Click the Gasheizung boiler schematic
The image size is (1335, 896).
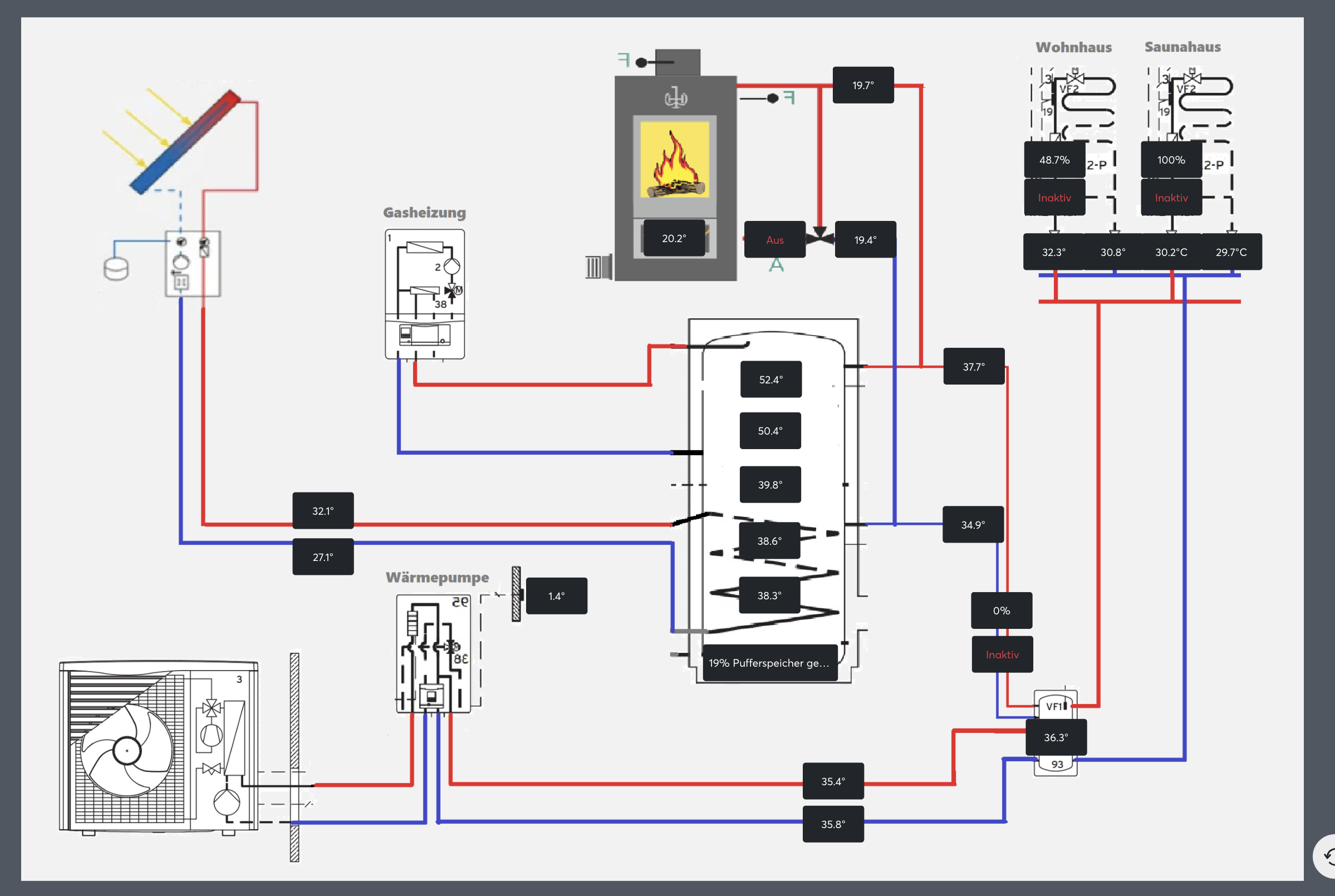[x=425, y=294]
